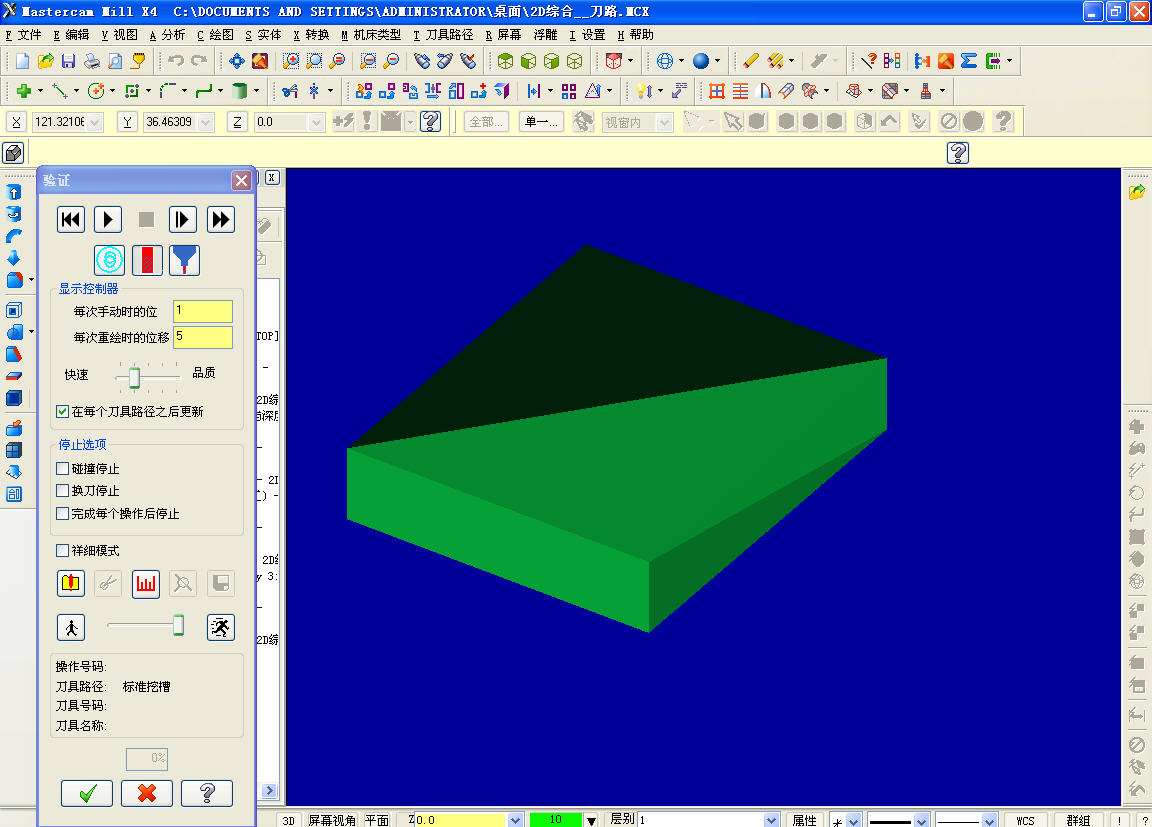Click the print icon

tap(92, 61)
